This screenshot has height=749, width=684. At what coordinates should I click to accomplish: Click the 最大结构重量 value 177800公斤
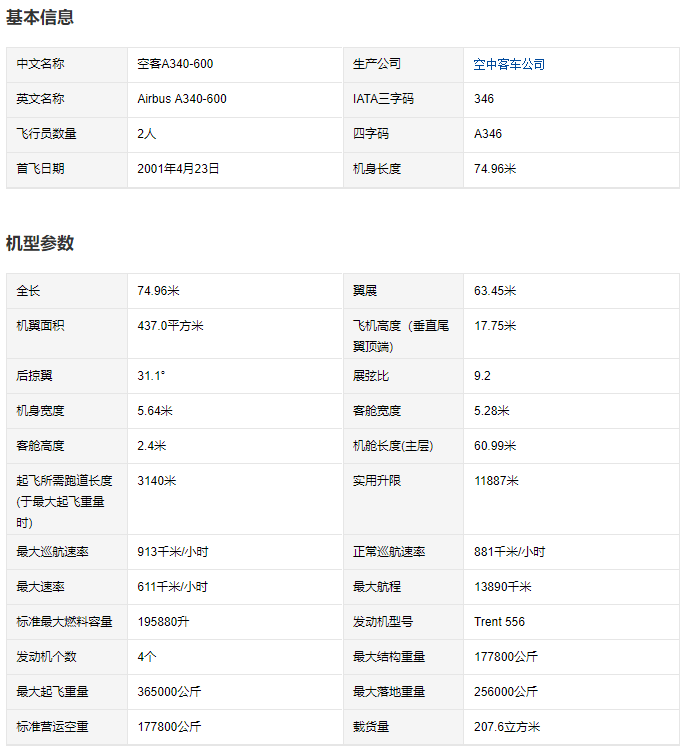[506, 656]
